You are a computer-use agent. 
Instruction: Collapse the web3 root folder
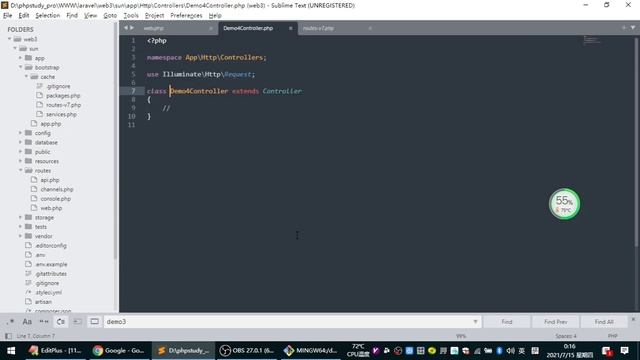point(9,39)
